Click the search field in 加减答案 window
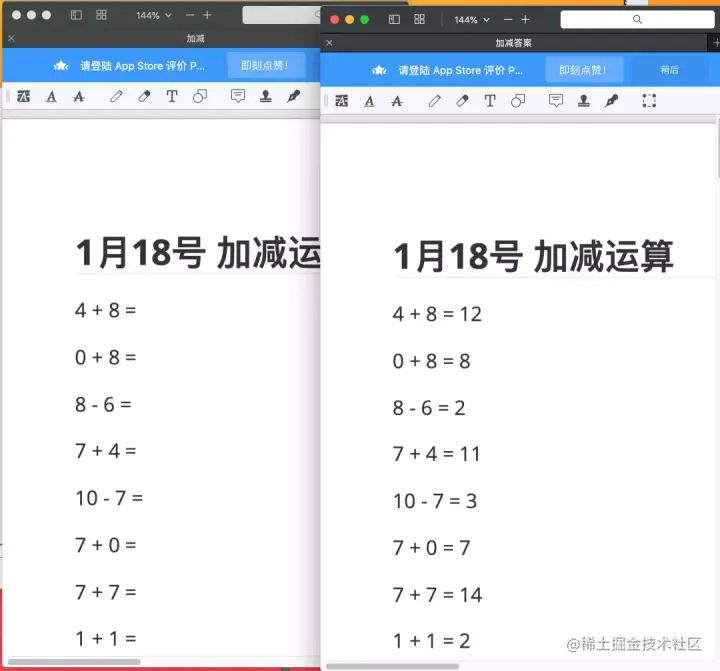The height and width of the screenshot is (671, 720). click(x=637, y=19)
